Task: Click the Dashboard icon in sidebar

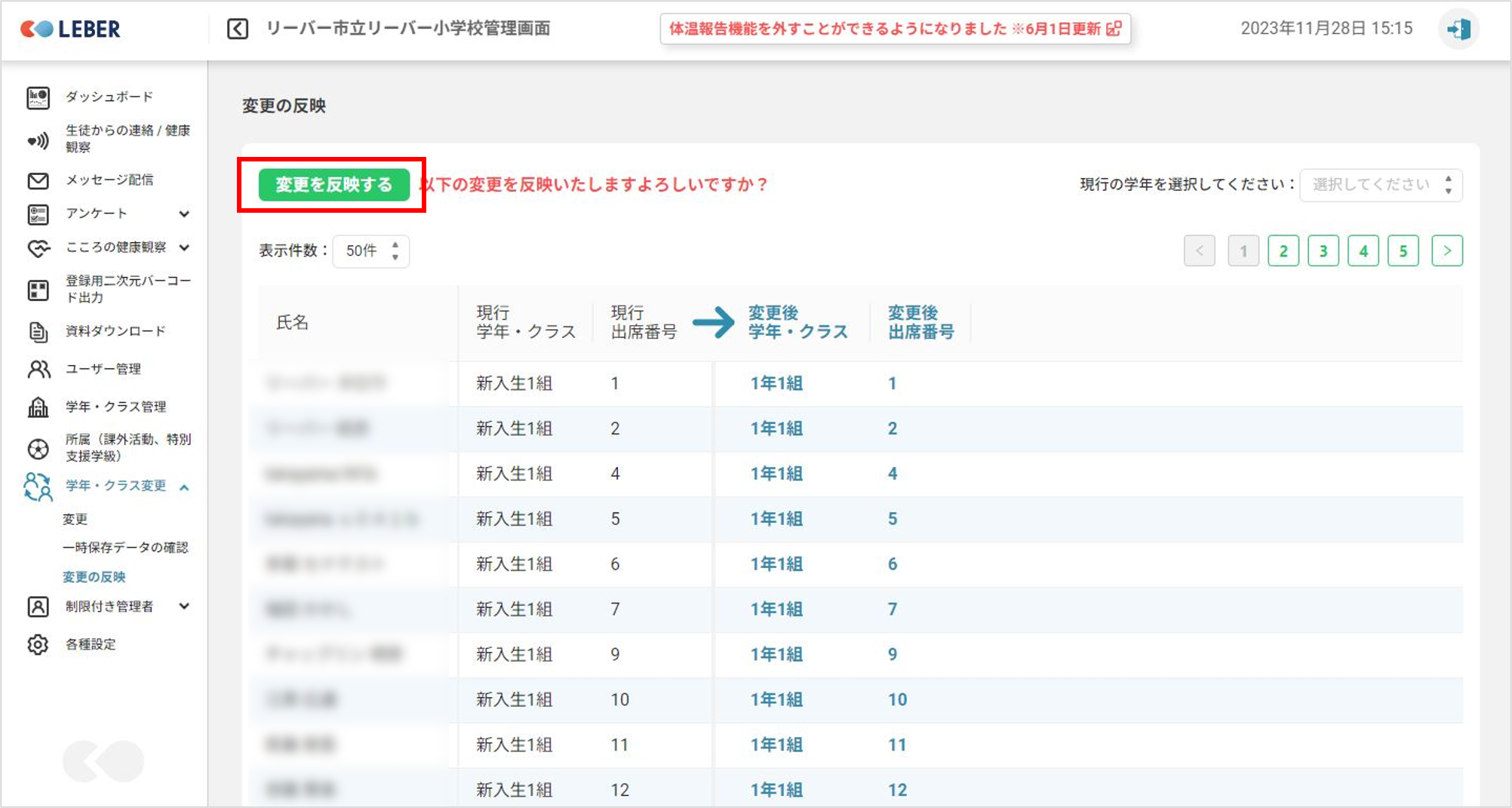Action: (38, 97)
